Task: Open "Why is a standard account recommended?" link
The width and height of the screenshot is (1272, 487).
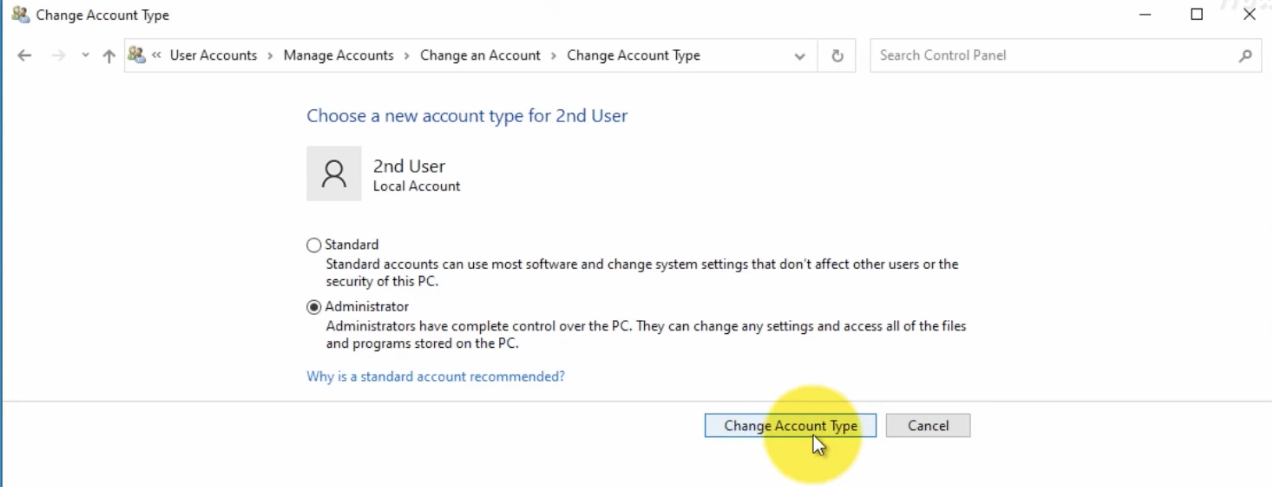Action: pyautogui.click(x=435, y=377)
